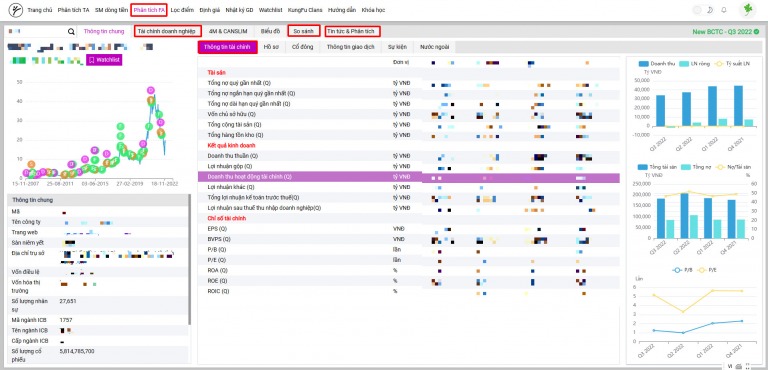Click the scrollbar of the Thông tin chung panel

pos(190,260)
